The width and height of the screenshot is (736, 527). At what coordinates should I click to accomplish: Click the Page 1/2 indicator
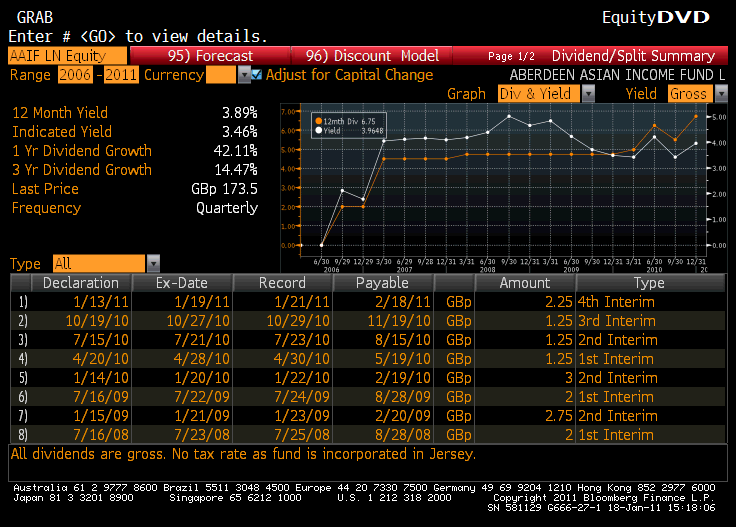point(514,56)
